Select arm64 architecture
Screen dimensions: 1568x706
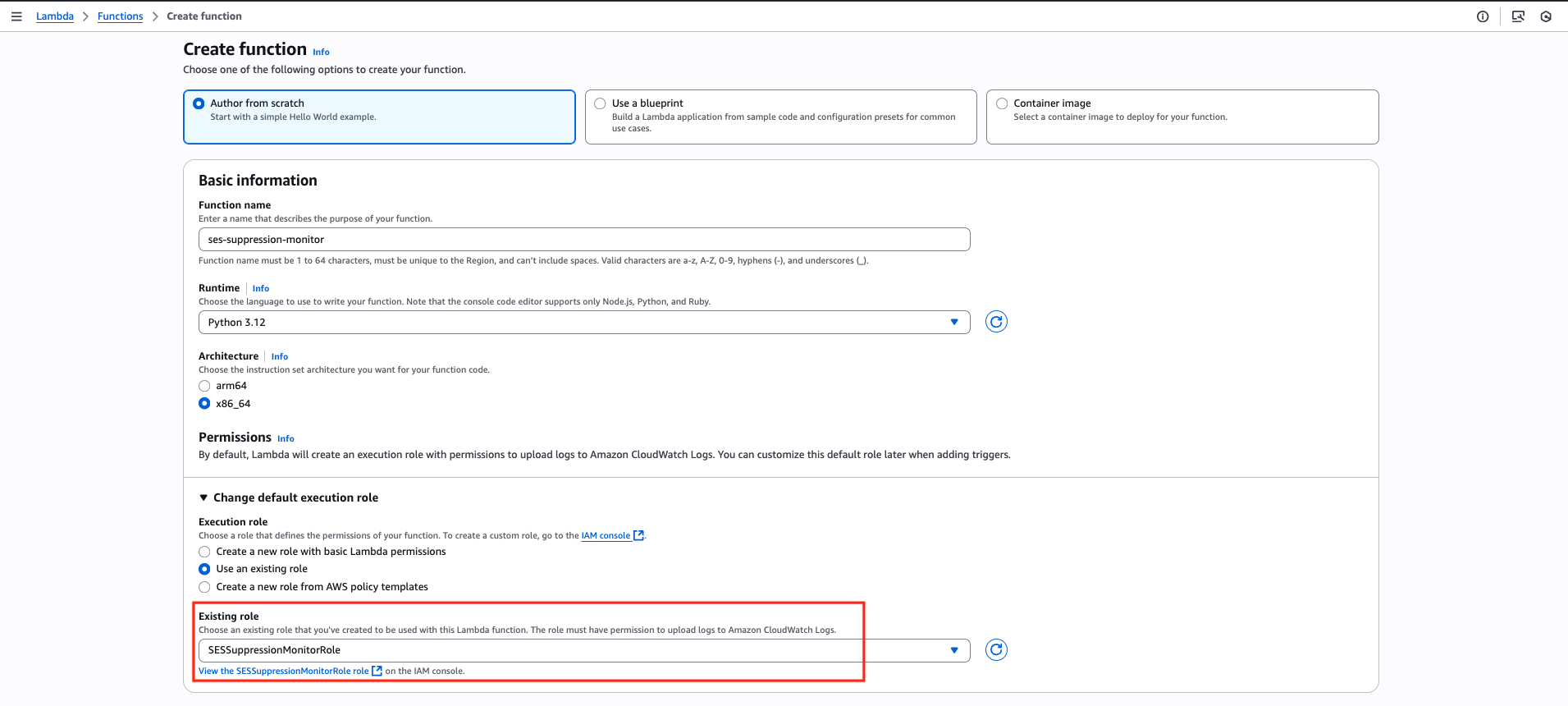pos(205,386)
